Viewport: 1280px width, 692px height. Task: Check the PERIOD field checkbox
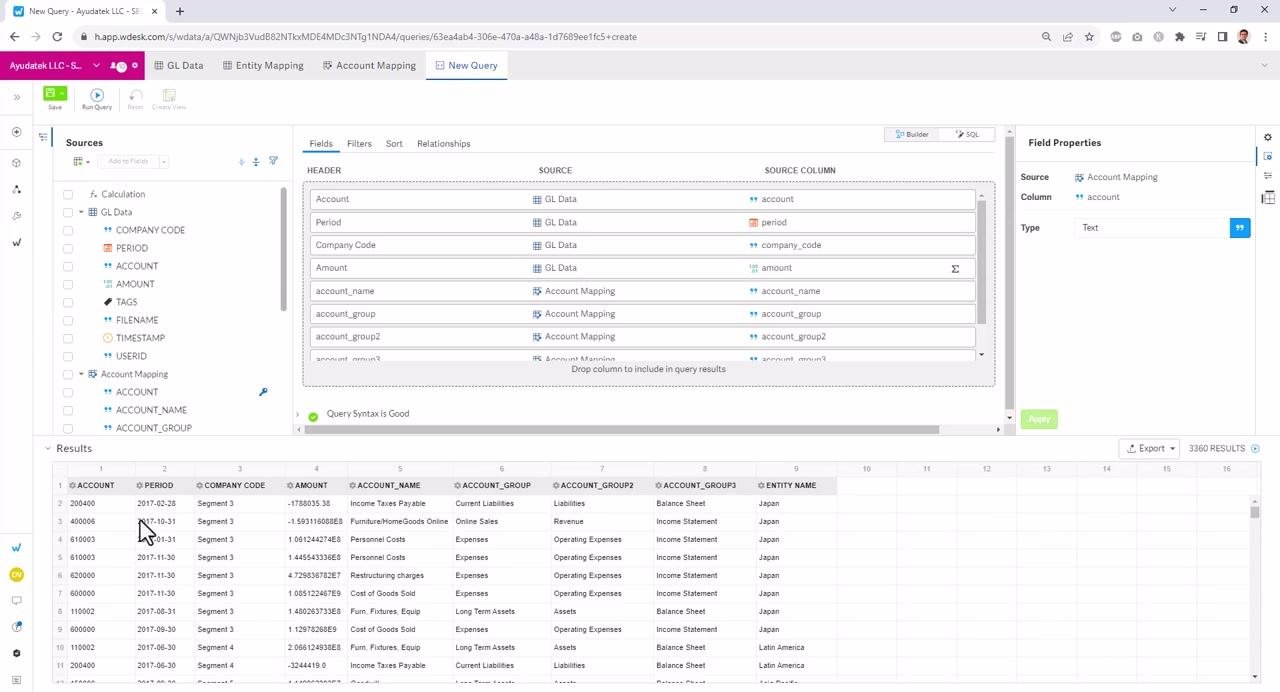tap(68, 248)
